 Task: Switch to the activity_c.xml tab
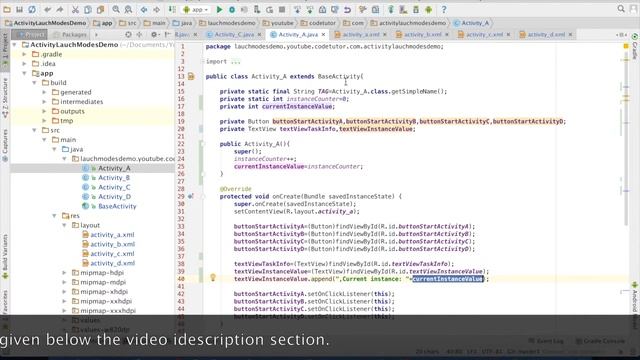point(484,35)
